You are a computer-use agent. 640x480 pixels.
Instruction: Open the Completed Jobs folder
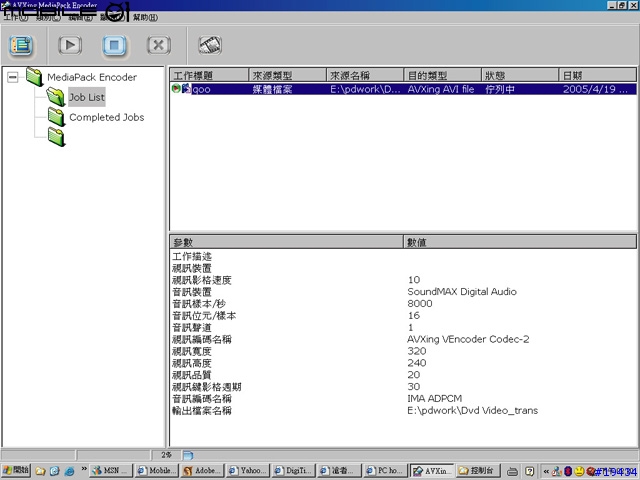point(107,117)
